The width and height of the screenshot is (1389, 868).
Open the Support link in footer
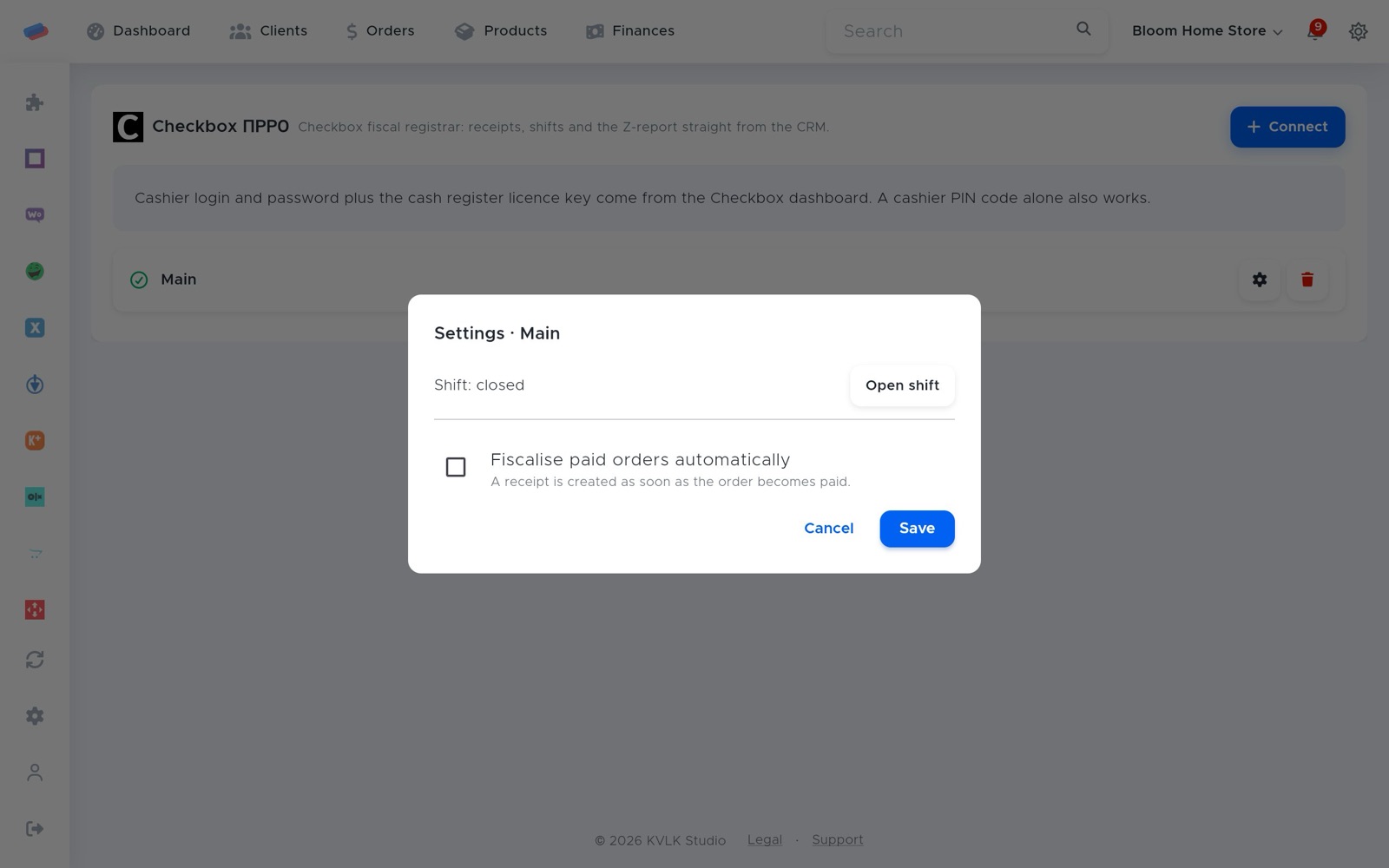838,840
